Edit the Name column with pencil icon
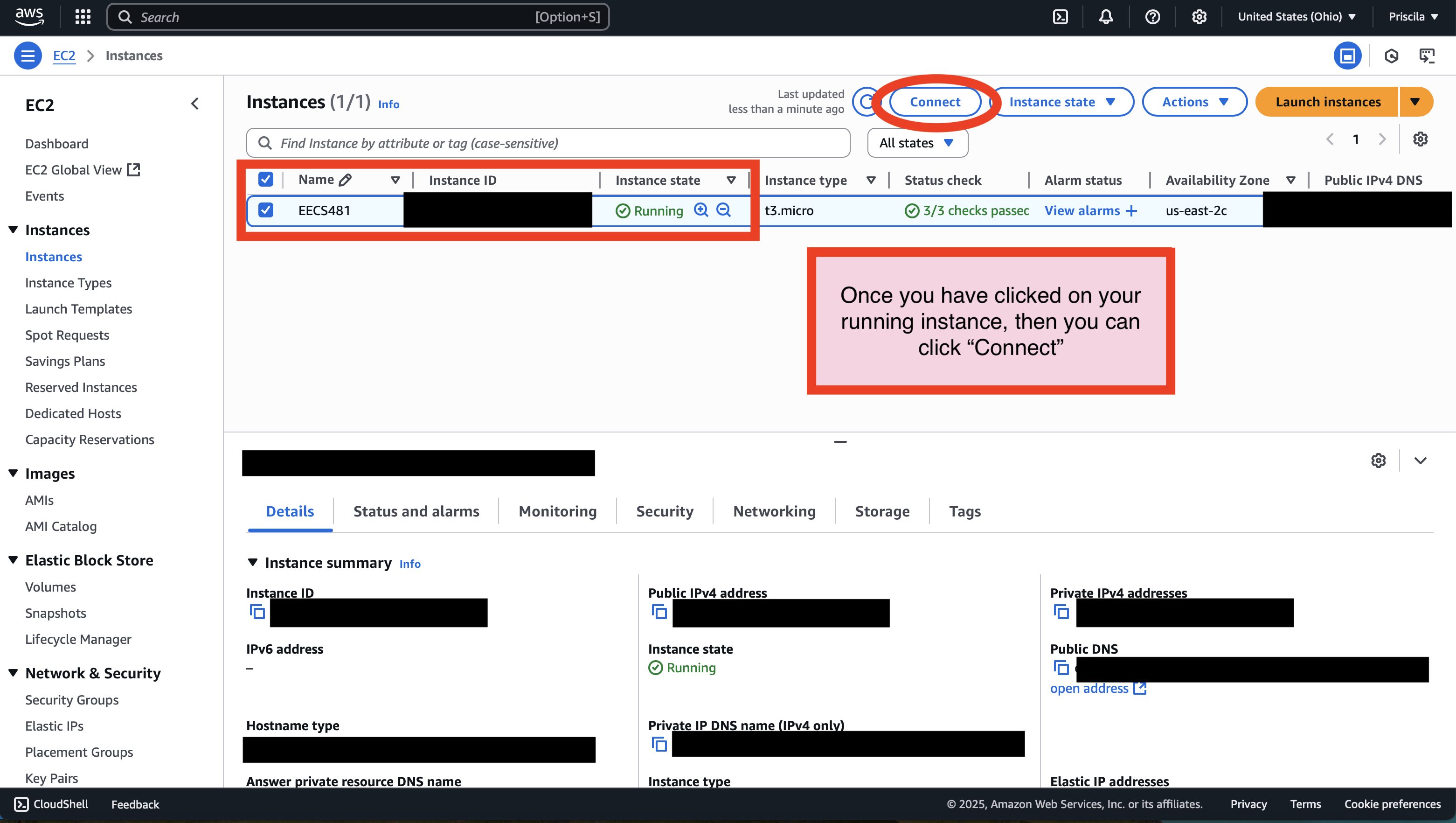This screenshot has height=823, width=1456. point(346,180)
